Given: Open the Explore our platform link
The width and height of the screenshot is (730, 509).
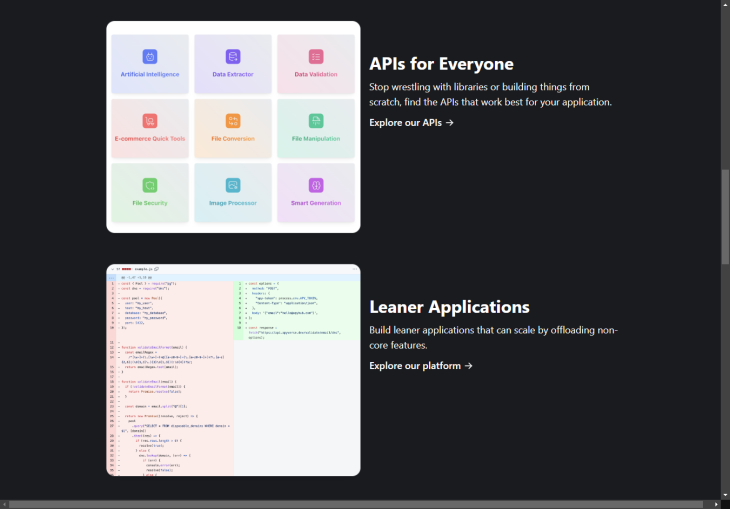Looking at the screenshot, I should [x=420, y=366].
